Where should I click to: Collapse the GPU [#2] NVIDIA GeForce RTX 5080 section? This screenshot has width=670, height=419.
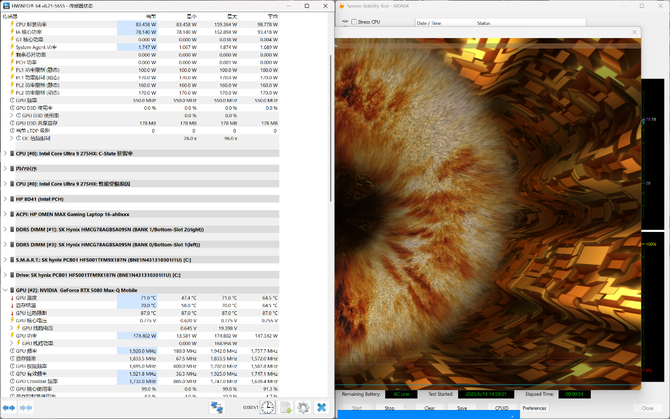pos(7,289)
